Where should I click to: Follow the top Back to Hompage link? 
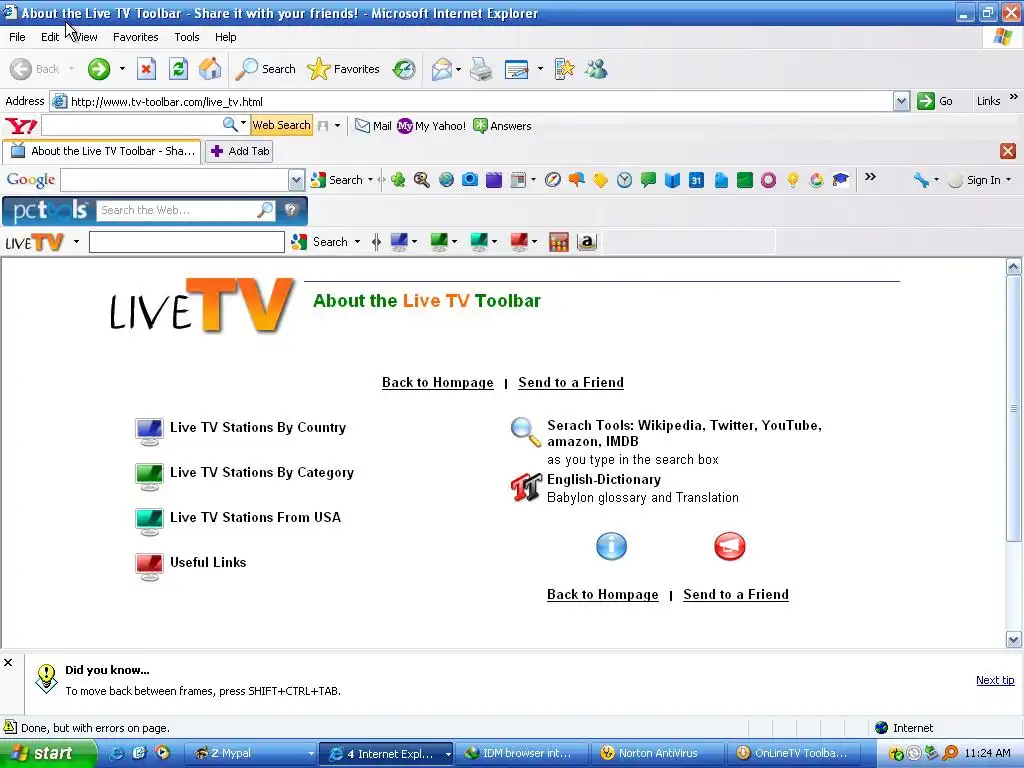438,382
